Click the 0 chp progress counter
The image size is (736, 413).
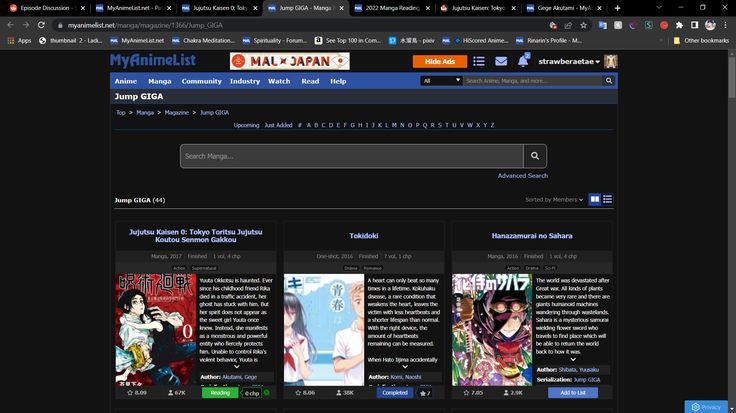point(252,393)
